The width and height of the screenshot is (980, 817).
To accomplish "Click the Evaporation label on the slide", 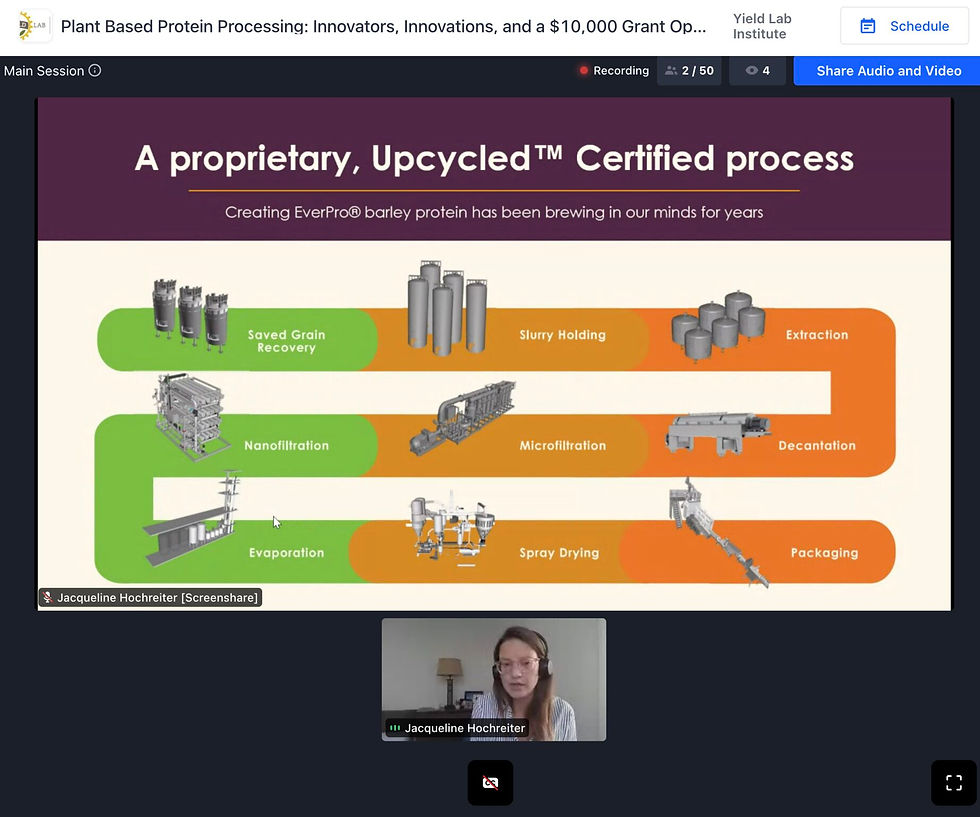I will click(x=286, y=553).
